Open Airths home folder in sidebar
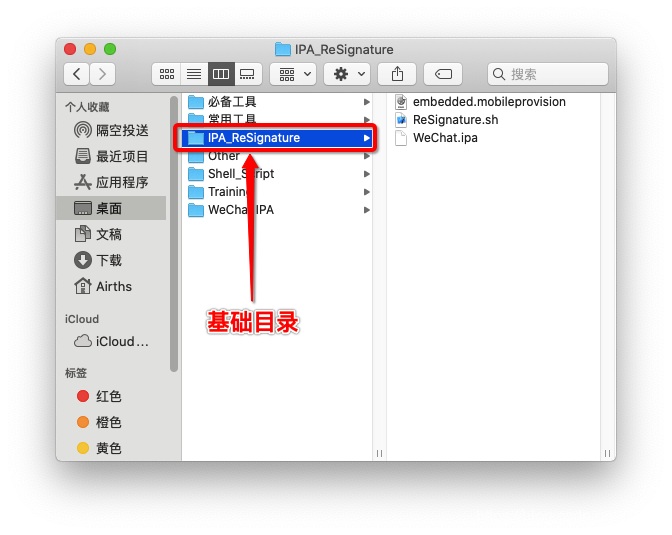This screenshot has height=535, width=672. tap(112, 286)
